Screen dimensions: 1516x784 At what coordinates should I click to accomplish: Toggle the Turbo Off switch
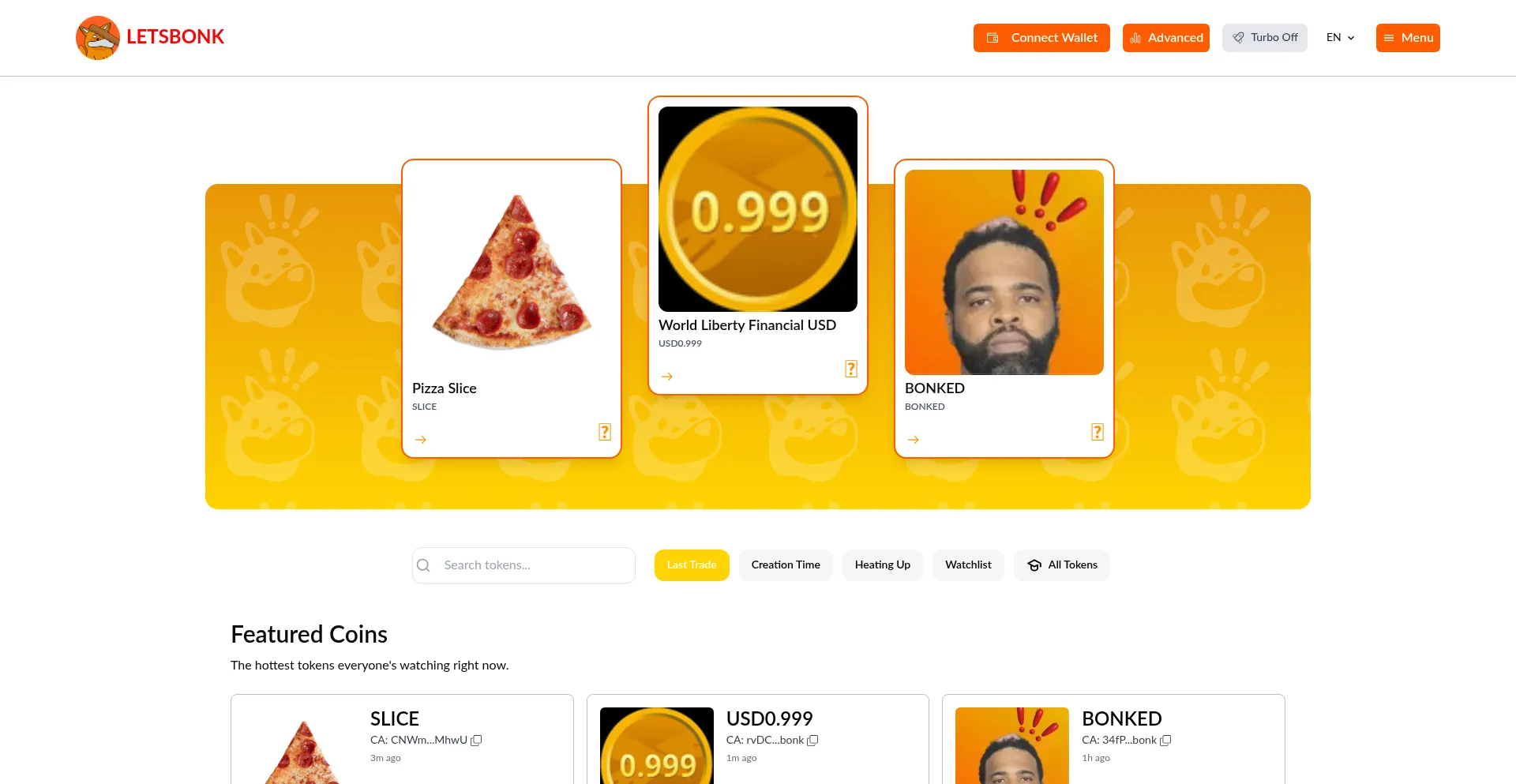(1265, 38)
